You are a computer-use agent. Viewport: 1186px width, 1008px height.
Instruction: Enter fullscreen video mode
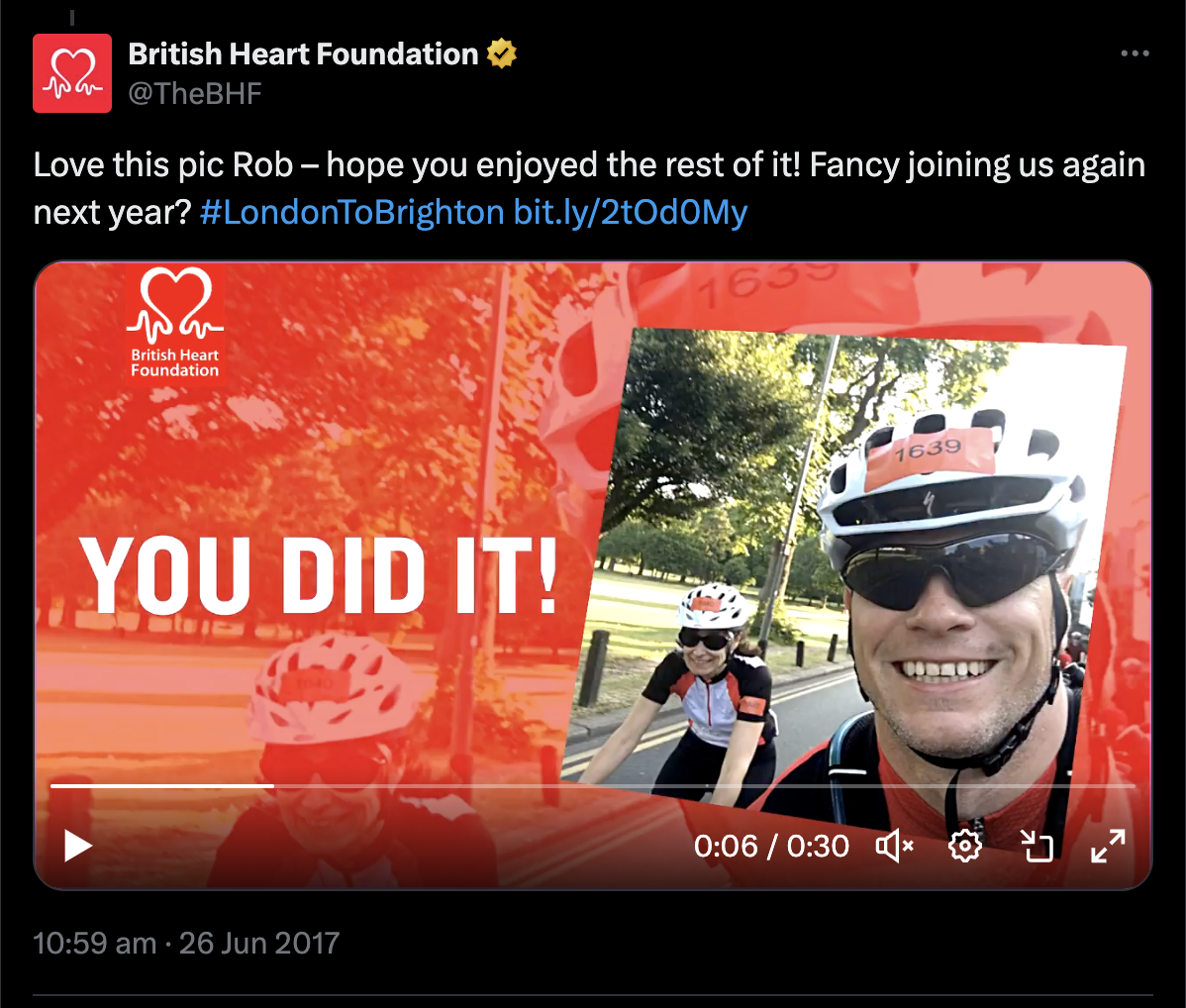click(1108, 846)
